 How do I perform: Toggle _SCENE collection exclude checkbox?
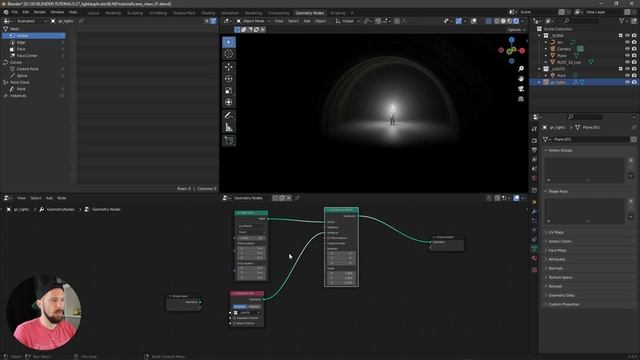(x=621, y=36)
